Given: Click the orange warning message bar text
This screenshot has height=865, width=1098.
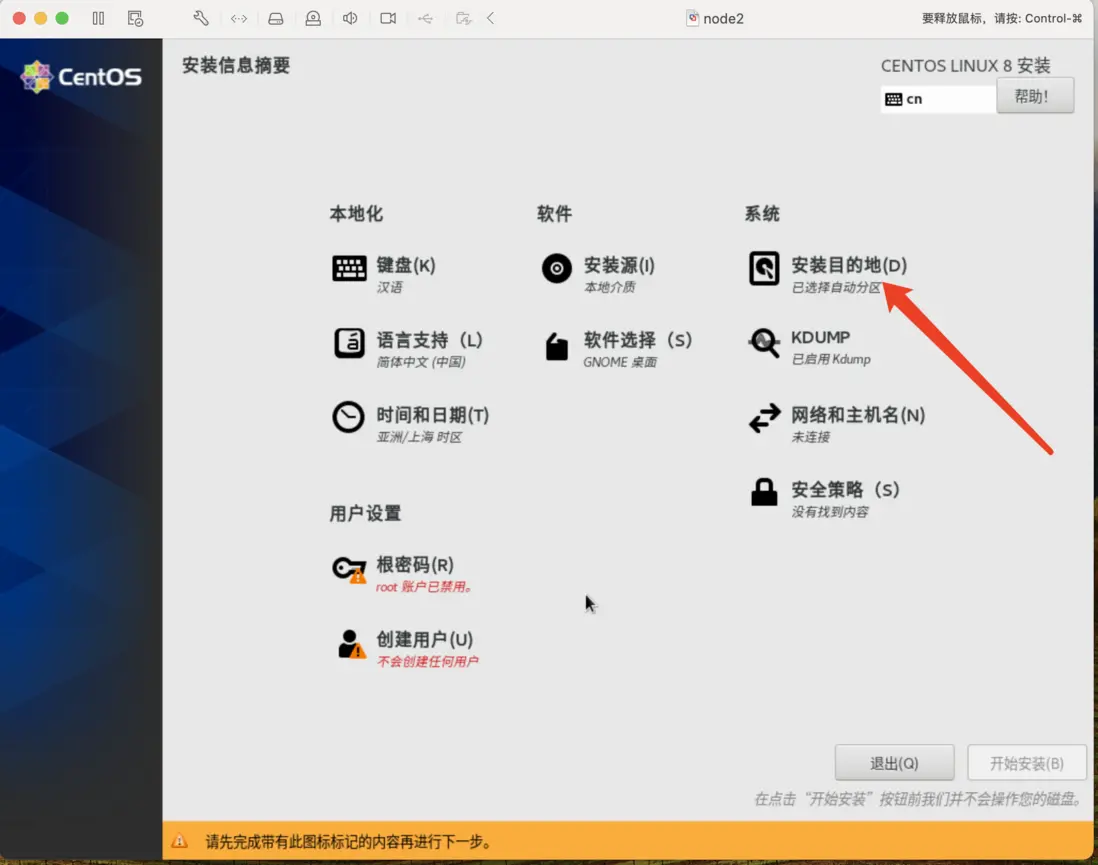Looking at the screenshot, I should click(348, 841).
